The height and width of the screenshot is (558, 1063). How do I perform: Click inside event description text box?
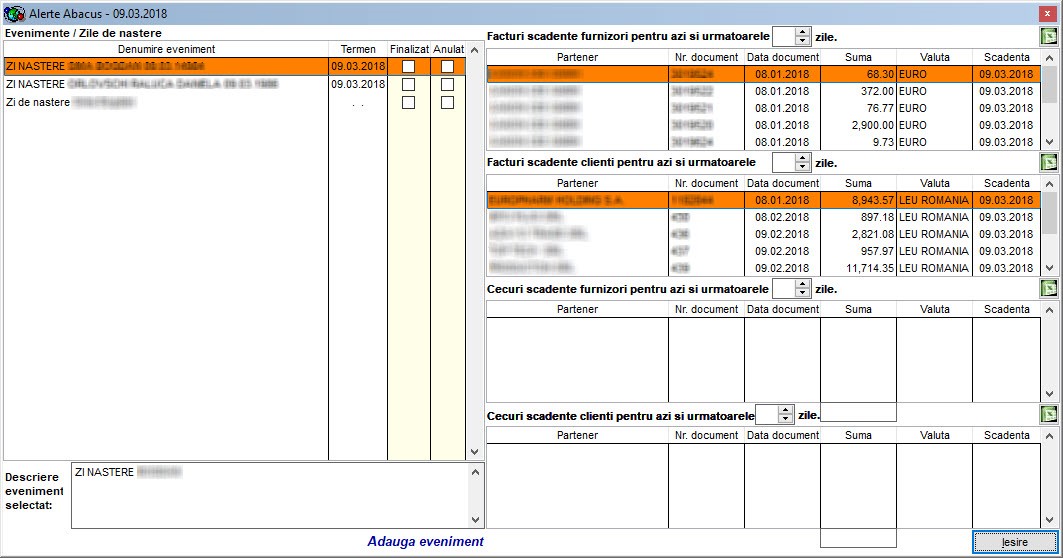pyautogui.click(x=269, y=496)
